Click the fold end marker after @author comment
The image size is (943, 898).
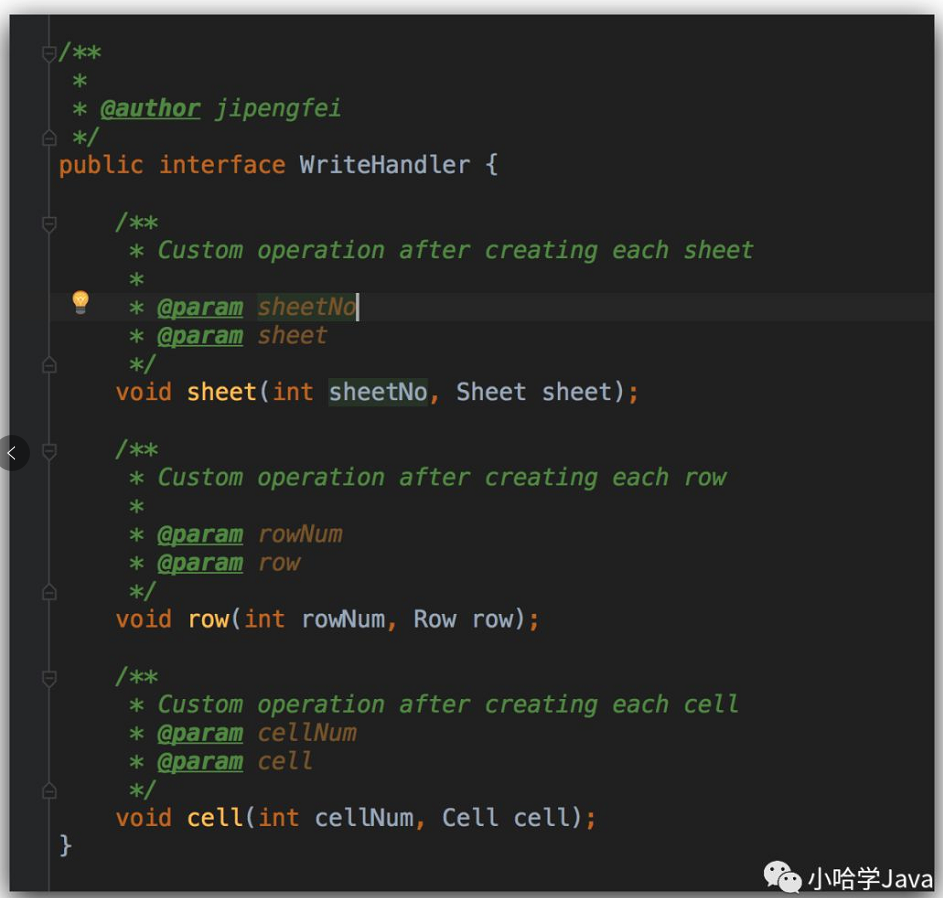[x=49, y=138]
